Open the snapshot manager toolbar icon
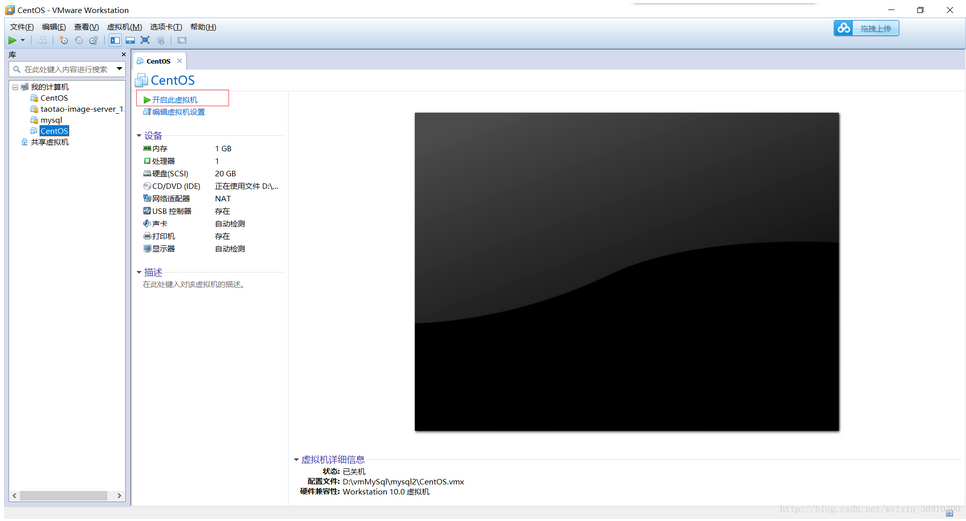This screenshot has height=521, width=966. point(94,40)
